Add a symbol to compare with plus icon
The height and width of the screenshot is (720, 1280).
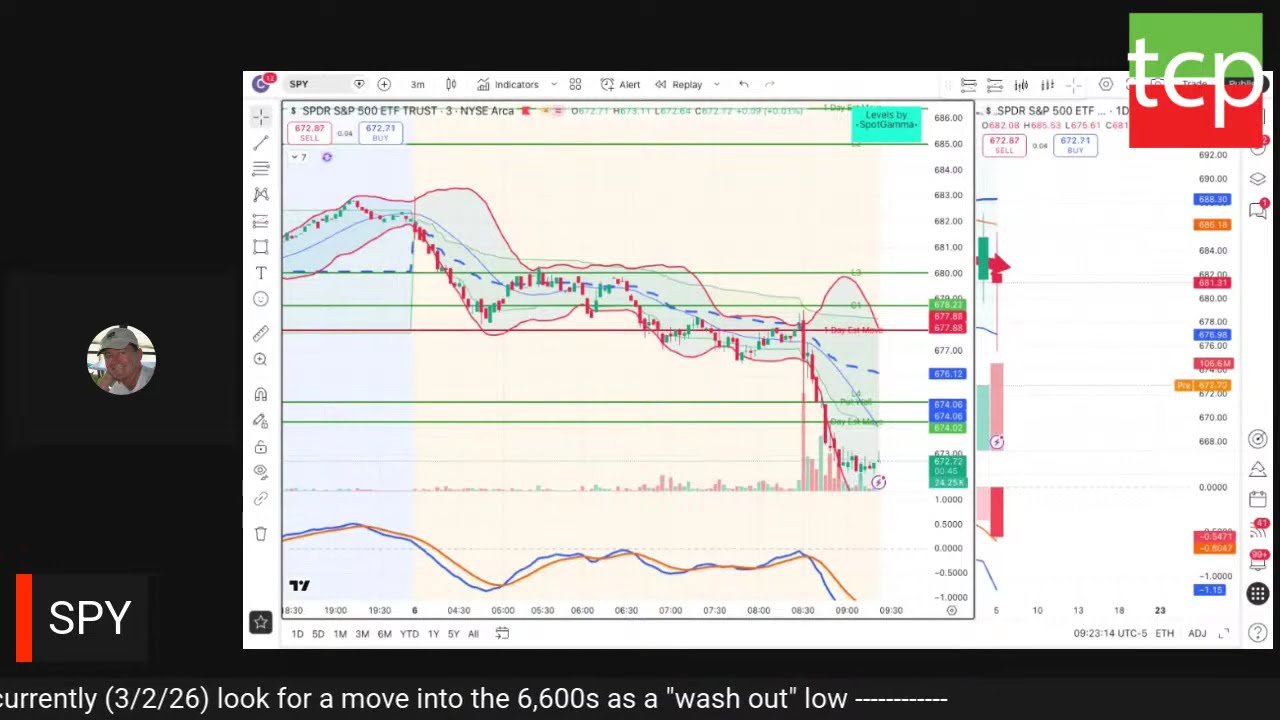(384, 84)
